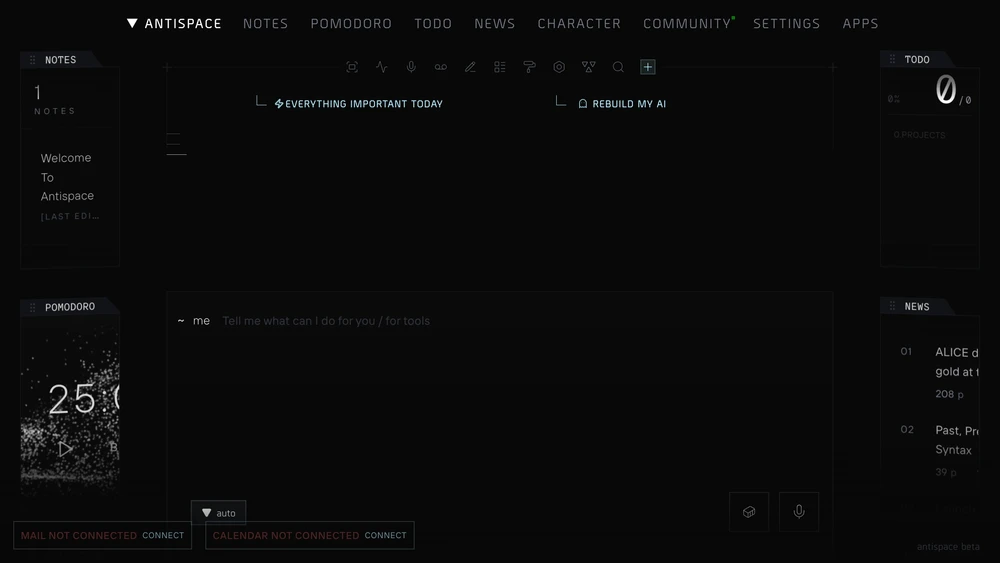Click CONNECT next to Calendar Not Connected

[x=385, y=536]
